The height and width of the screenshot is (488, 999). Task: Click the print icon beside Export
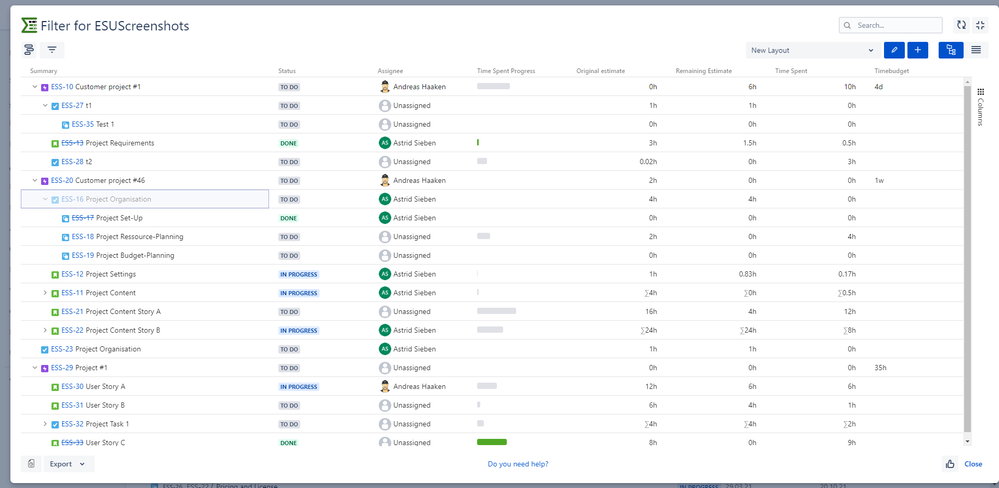[x=31, y=464]
